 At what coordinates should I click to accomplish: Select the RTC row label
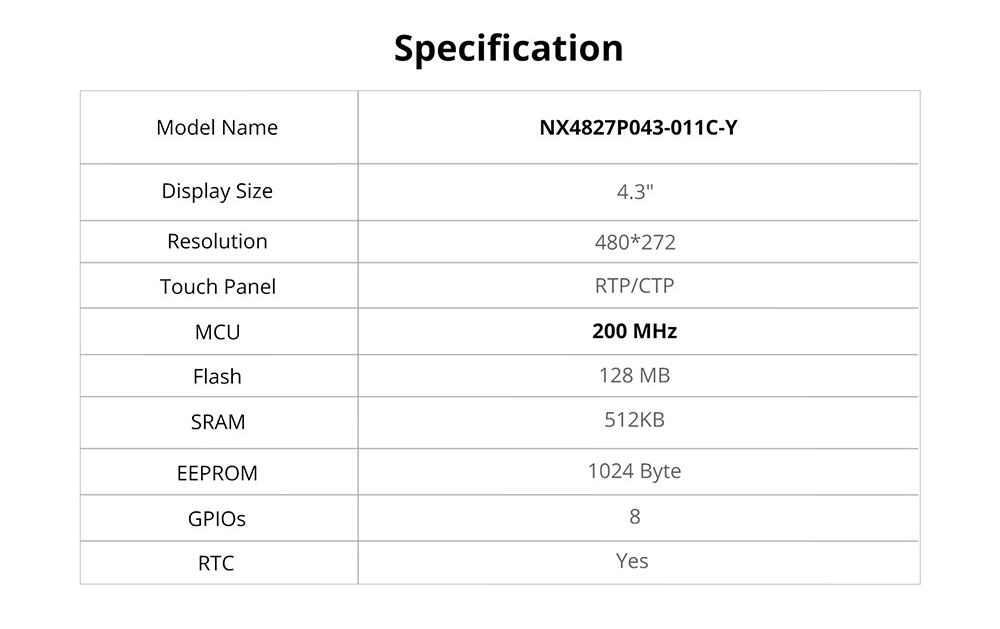click(217, 564)
